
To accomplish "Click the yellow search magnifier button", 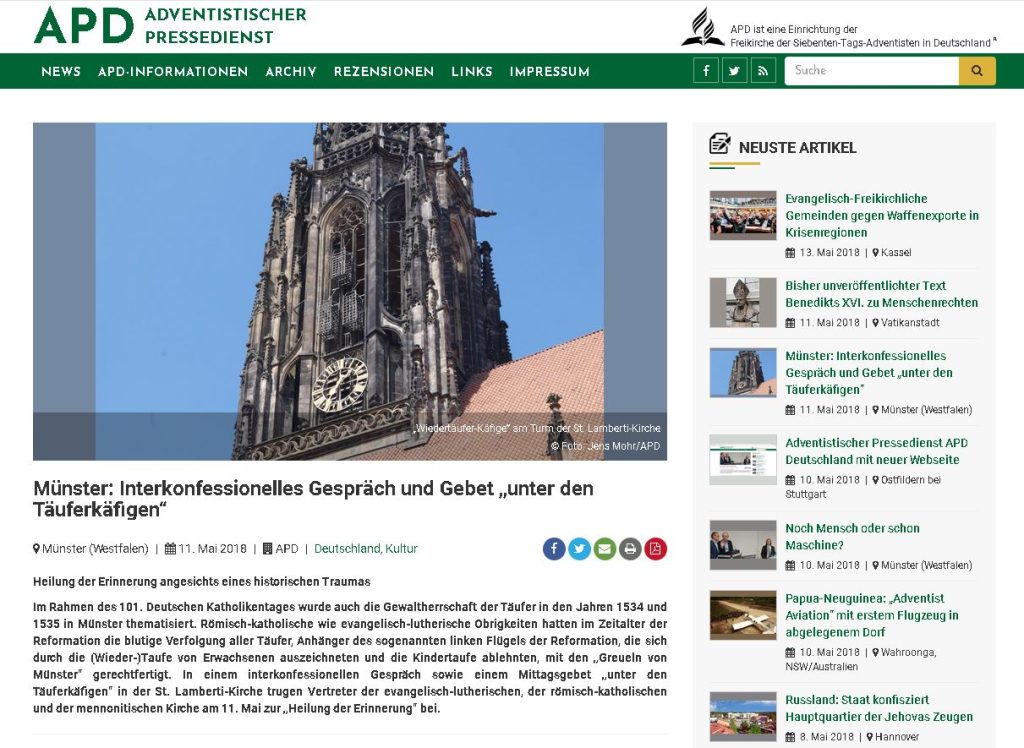I will [x=977, y=71].
